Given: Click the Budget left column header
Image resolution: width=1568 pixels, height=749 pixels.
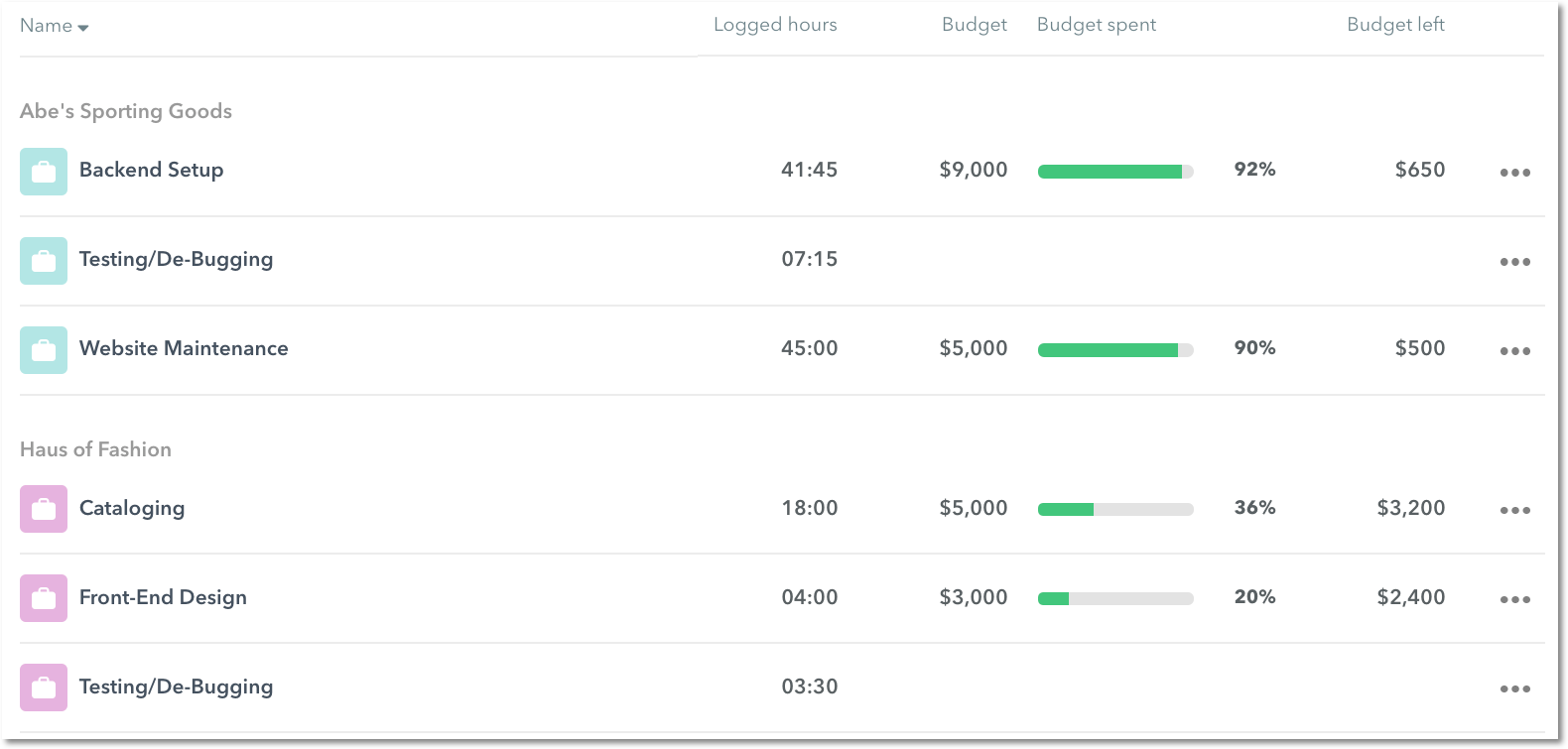Looking at the screenshot, I should pos(1395,25).
